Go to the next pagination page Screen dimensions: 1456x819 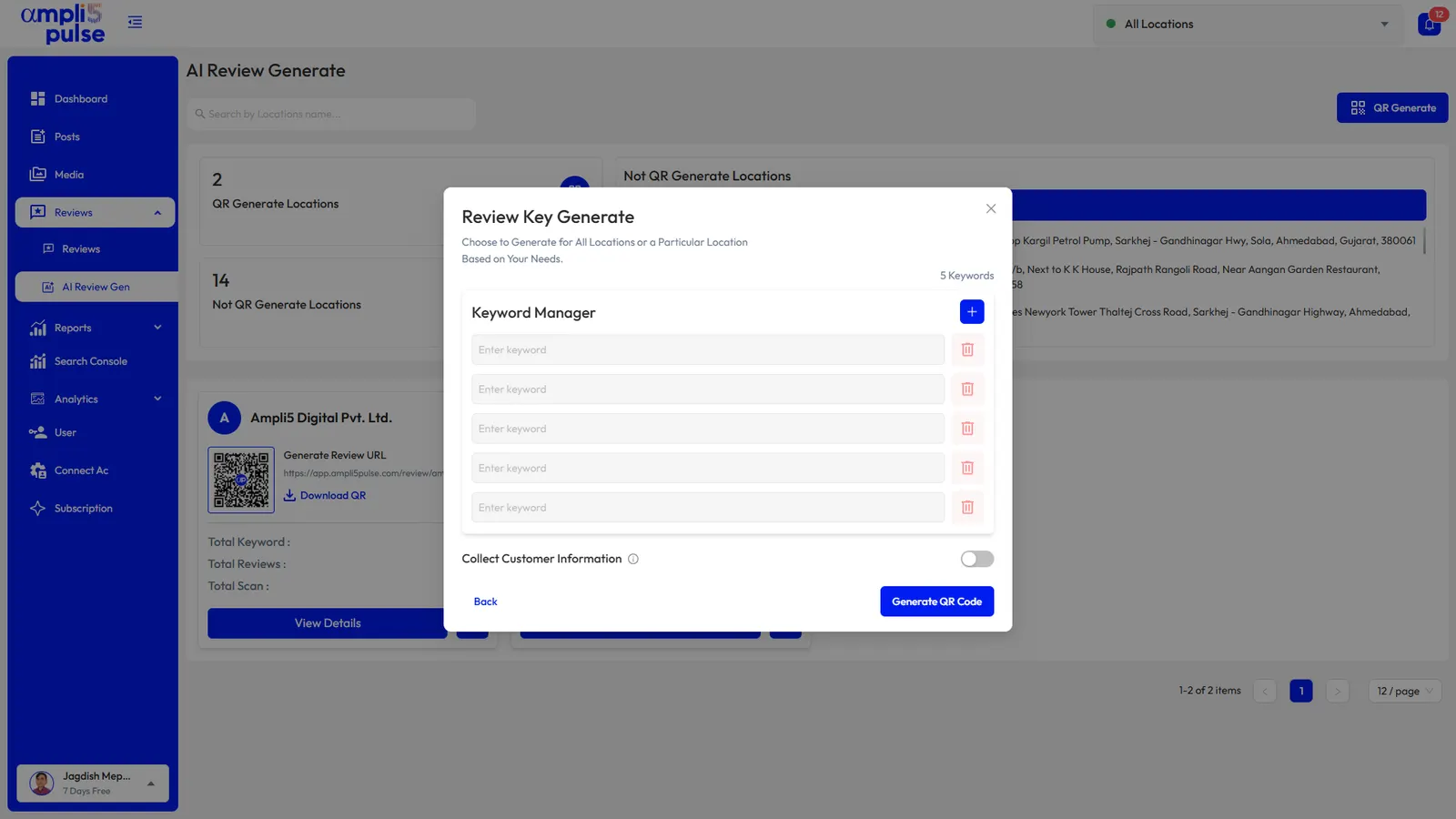point(1338,691)
